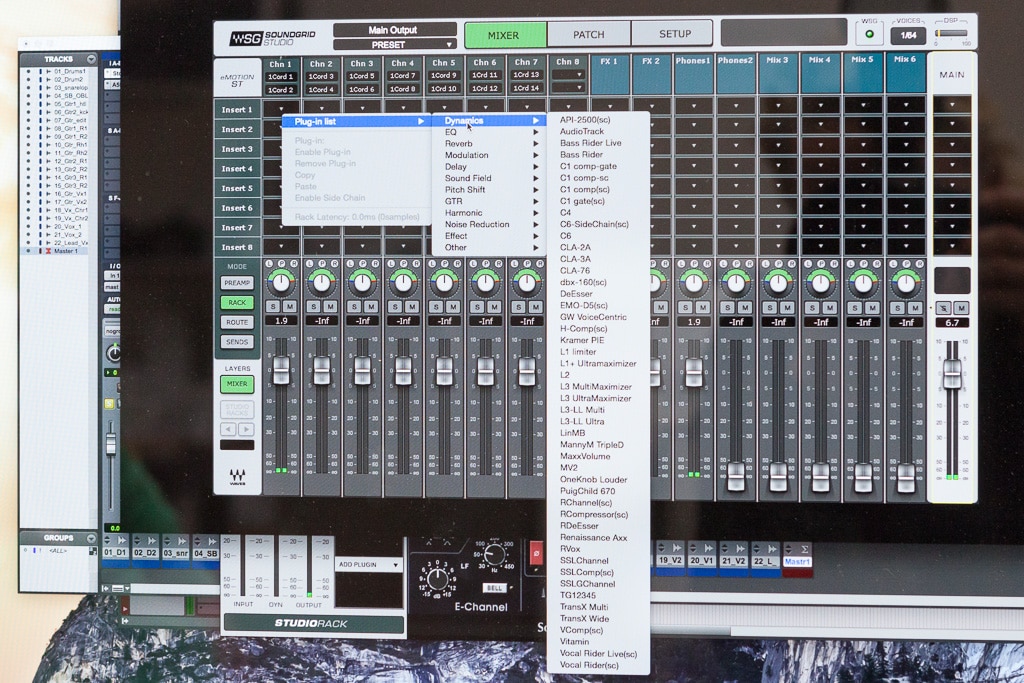Switch to the PATCH tab
1024x683 pixels.
tap(588, 34)
